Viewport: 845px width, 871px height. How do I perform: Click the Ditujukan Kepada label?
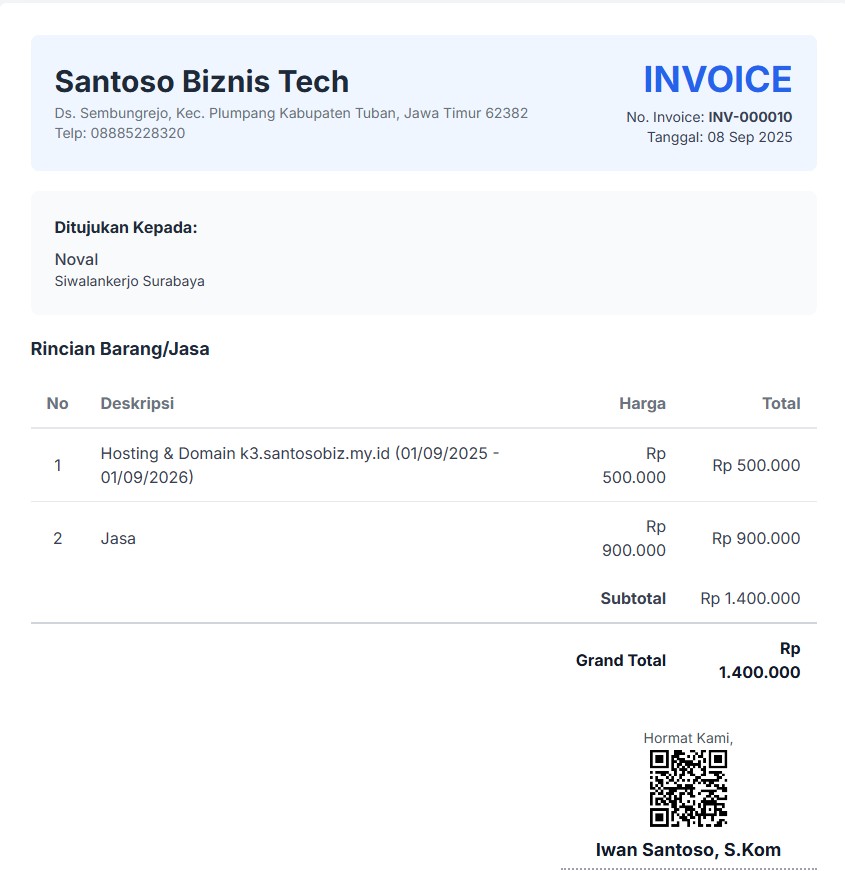click(x=126, y=228)
